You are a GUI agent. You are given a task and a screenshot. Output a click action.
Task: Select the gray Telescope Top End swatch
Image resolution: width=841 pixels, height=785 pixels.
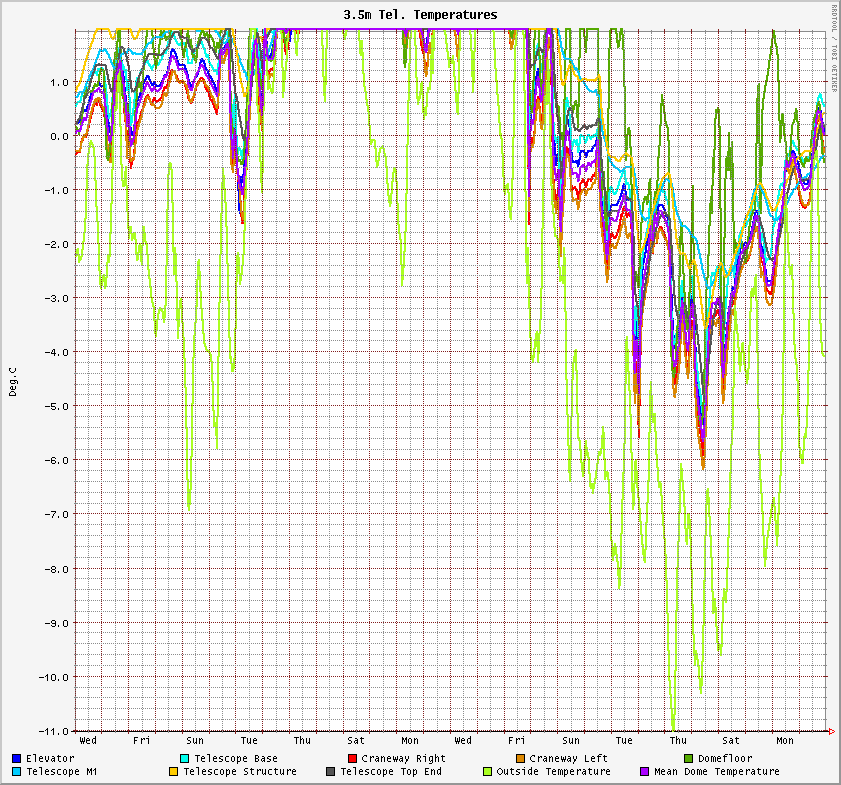(x=331, y=772)
